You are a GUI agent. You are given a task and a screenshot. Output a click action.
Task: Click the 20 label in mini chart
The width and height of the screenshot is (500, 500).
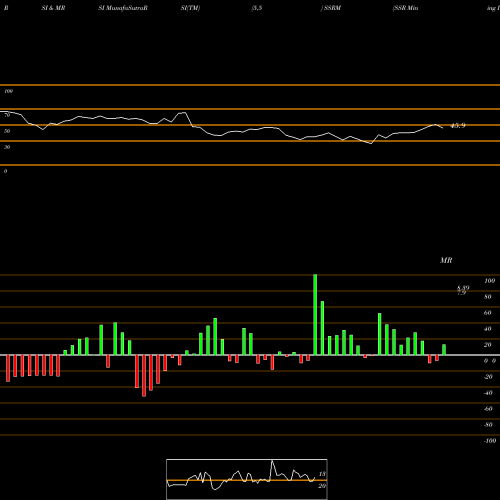pos(322,486)
